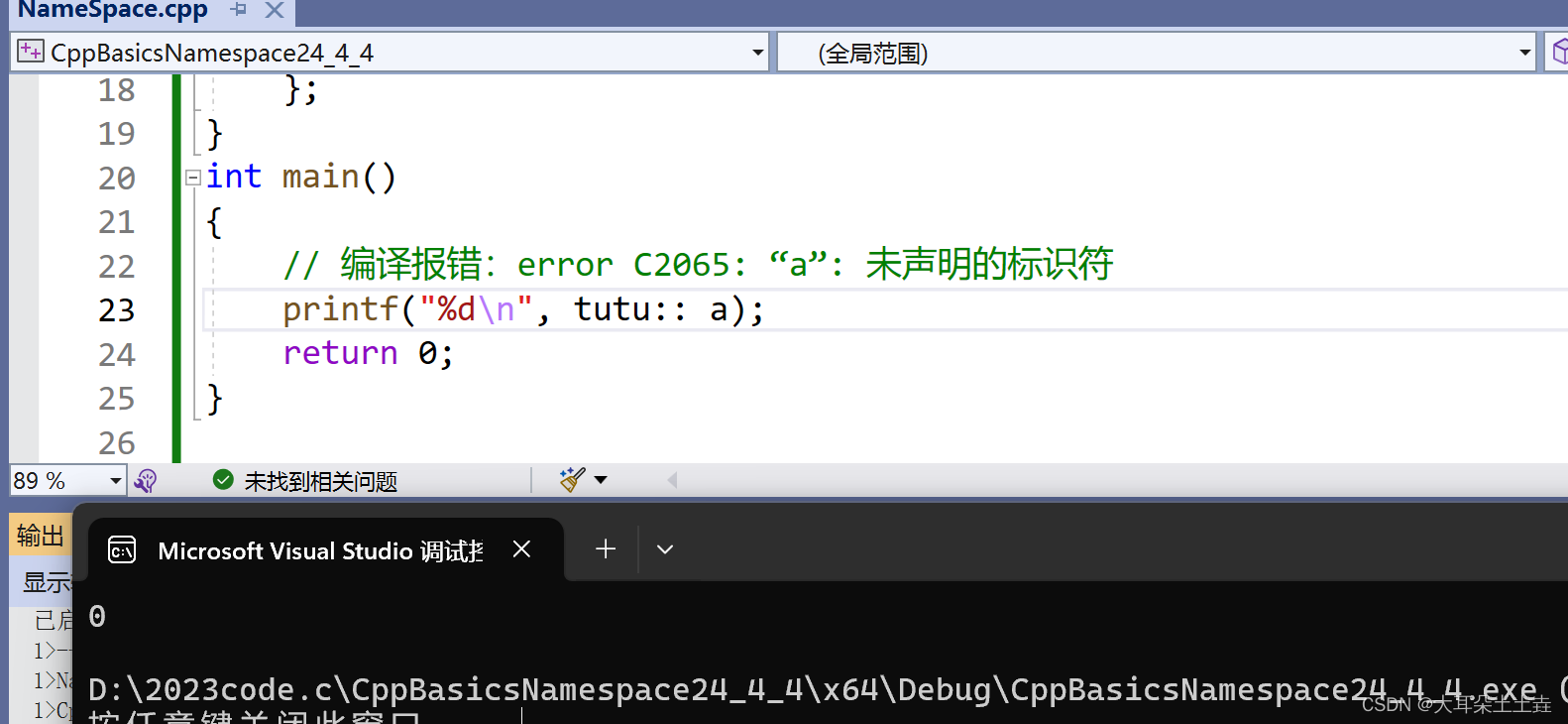
Task: Close the NameSpace.cpp tab
Action: pyautogui.click(x=275, y=10)
